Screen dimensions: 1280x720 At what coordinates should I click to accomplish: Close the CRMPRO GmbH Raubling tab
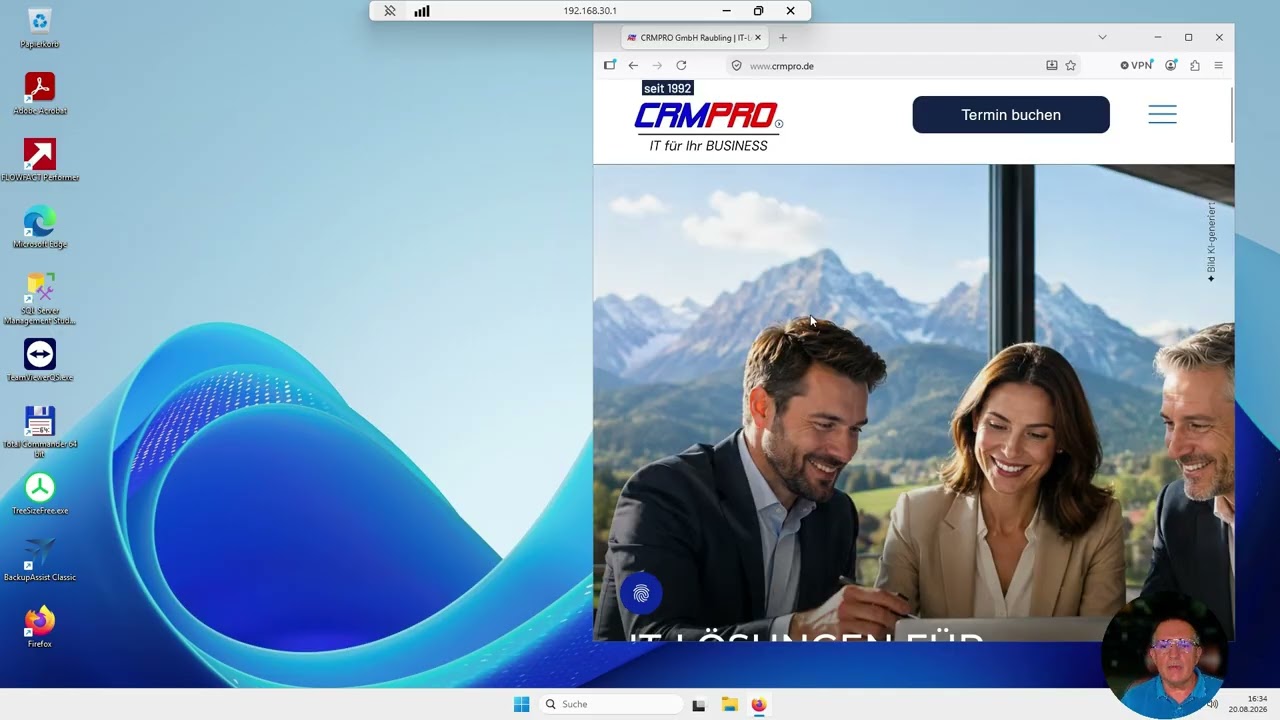(758, 38)
